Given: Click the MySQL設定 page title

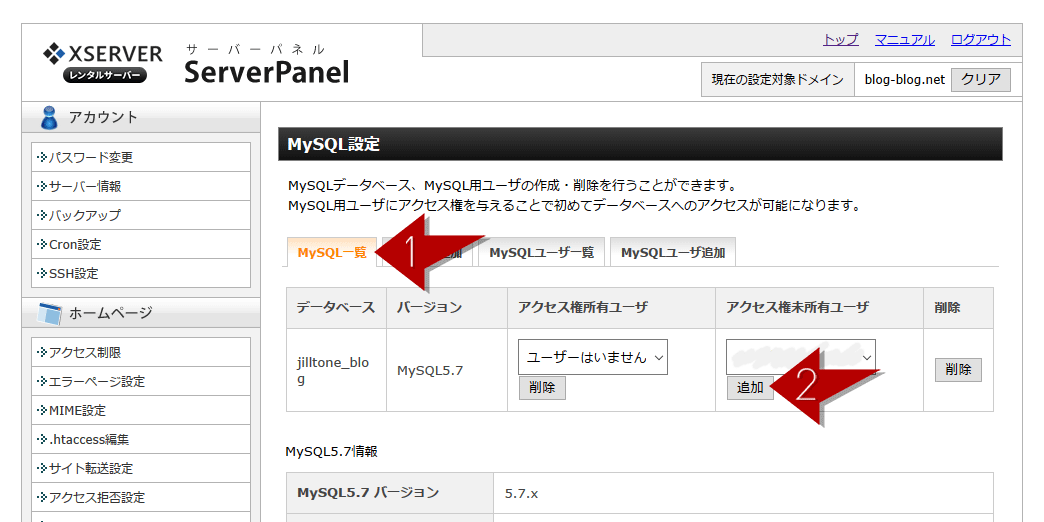Looking at the screenshot, I should click(334, 144).
